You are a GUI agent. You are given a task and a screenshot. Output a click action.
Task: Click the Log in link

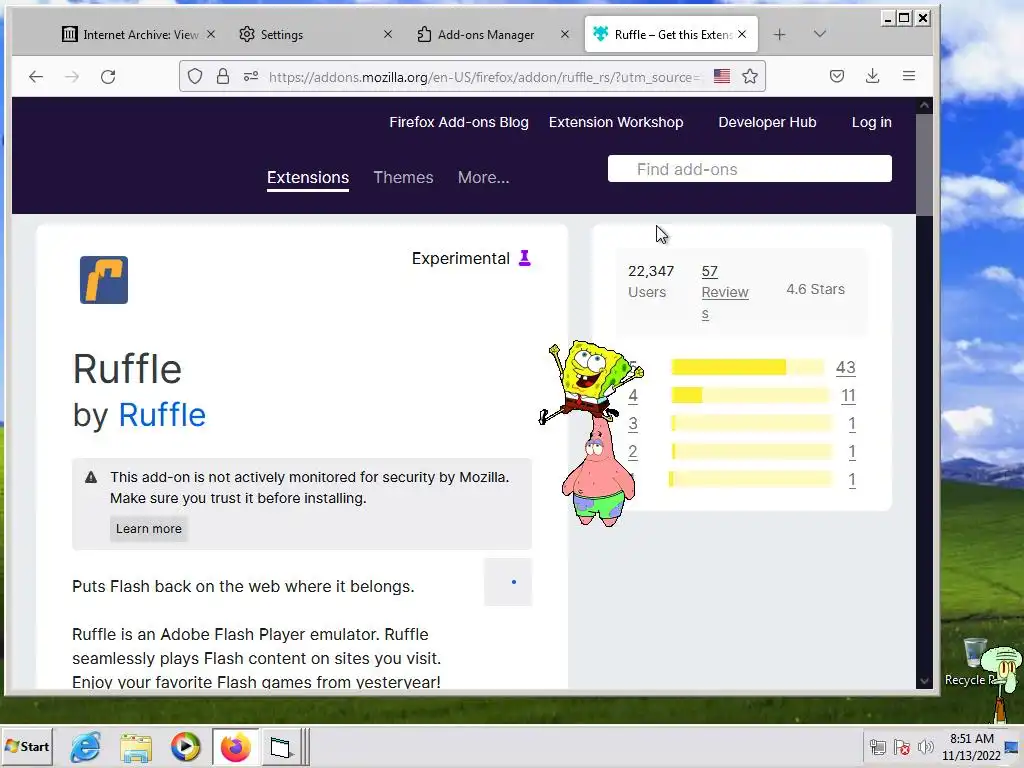click(x=871, y=122)
